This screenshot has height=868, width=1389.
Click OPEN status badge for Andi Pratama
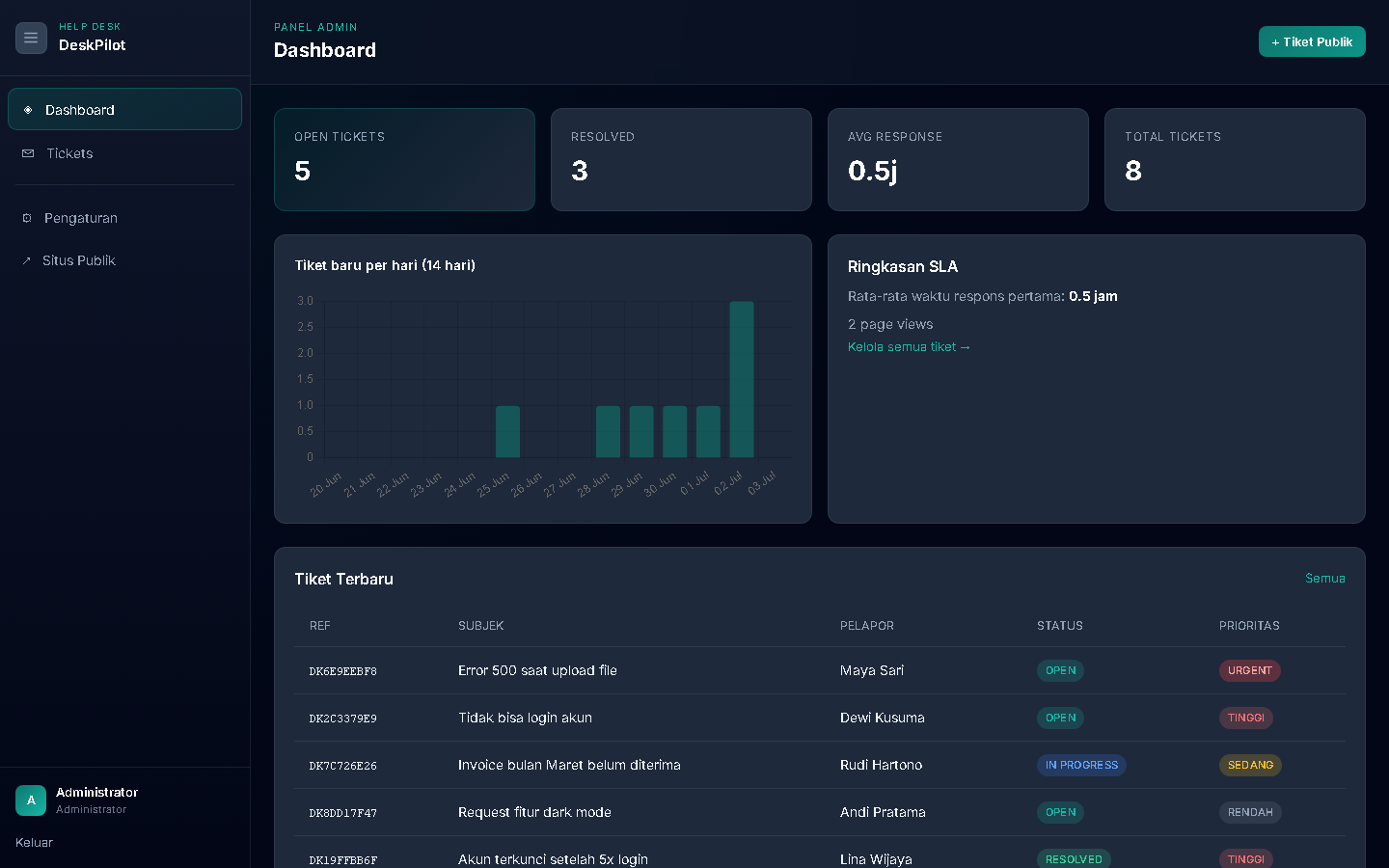click(1060, 812)
